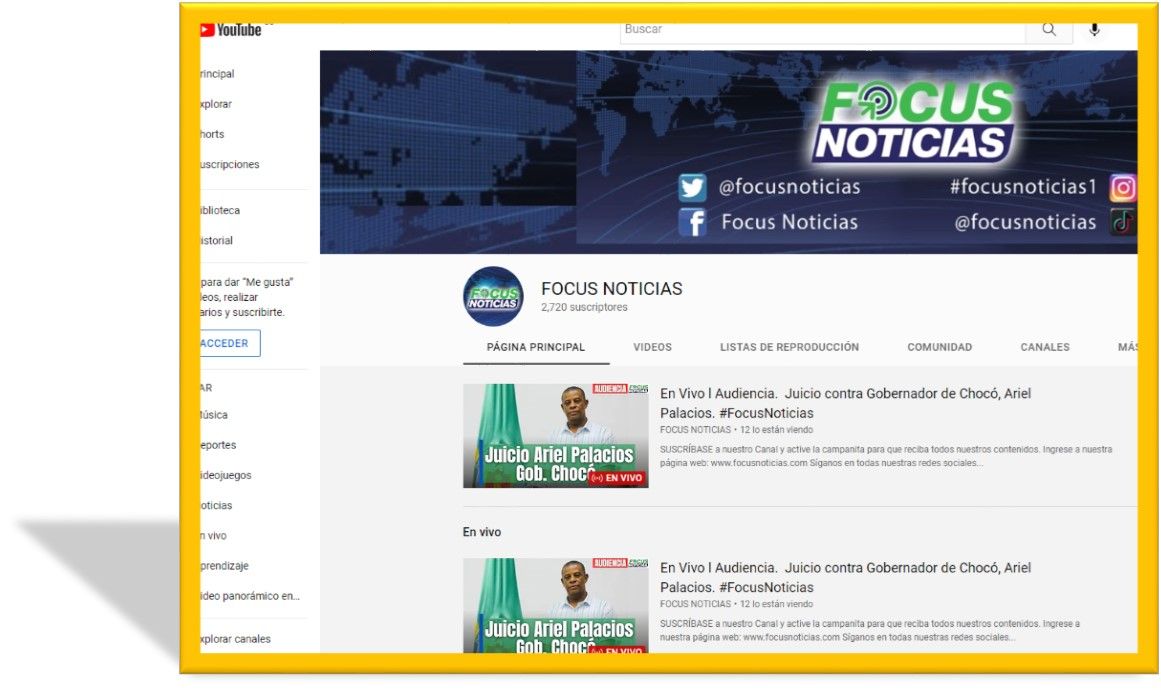The height and width of the screenshot is (690, 1161).
Task: Open Videojuegos category in sidebar
Action: point(226,475)
